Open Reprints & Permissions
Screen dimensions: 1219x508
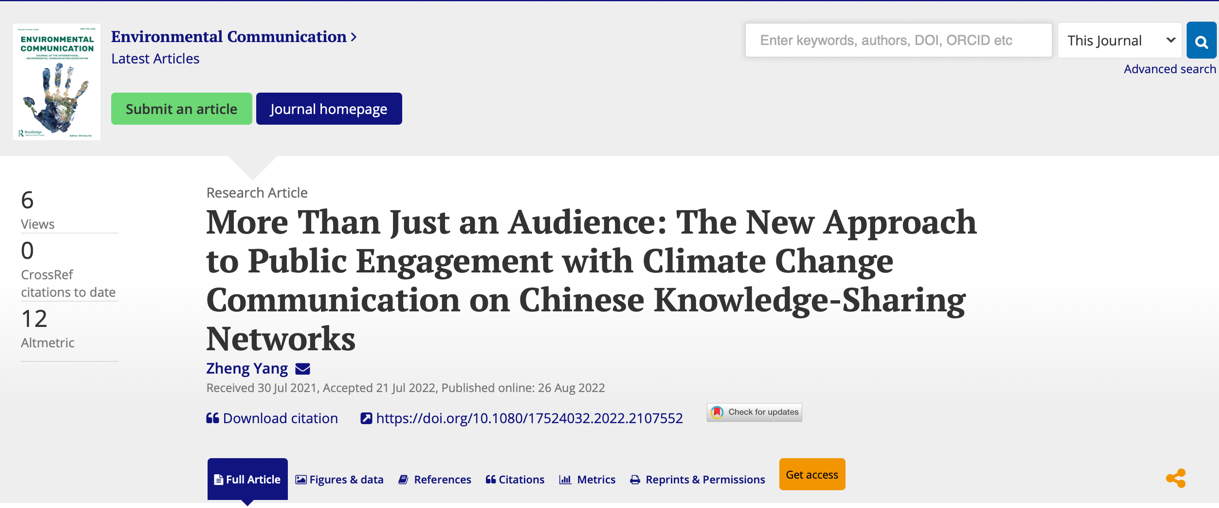click(697, 479)
